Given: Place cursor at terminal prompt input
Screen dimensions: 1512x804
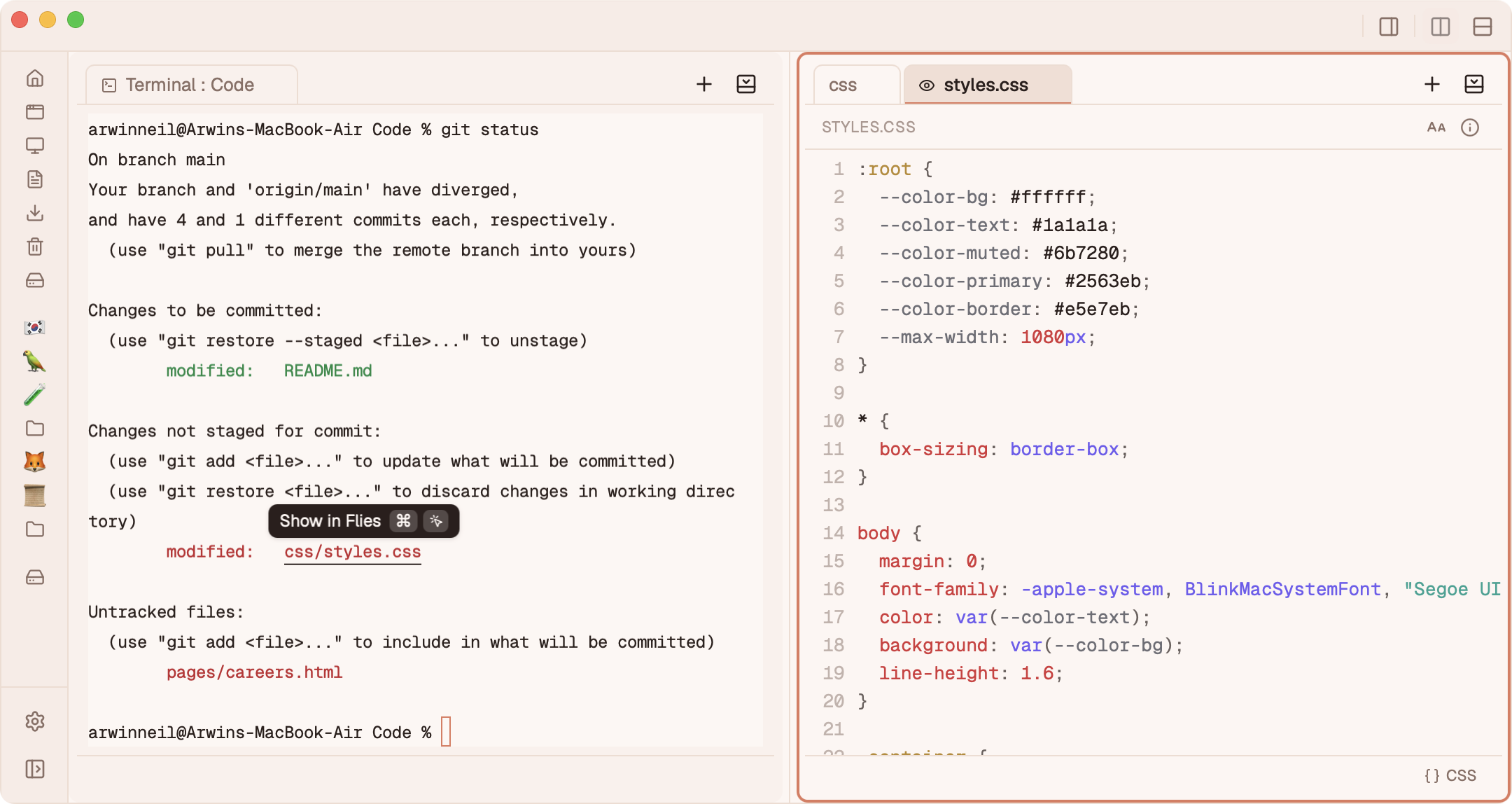Looking at the screenshot, I should (x=446, y=732).
